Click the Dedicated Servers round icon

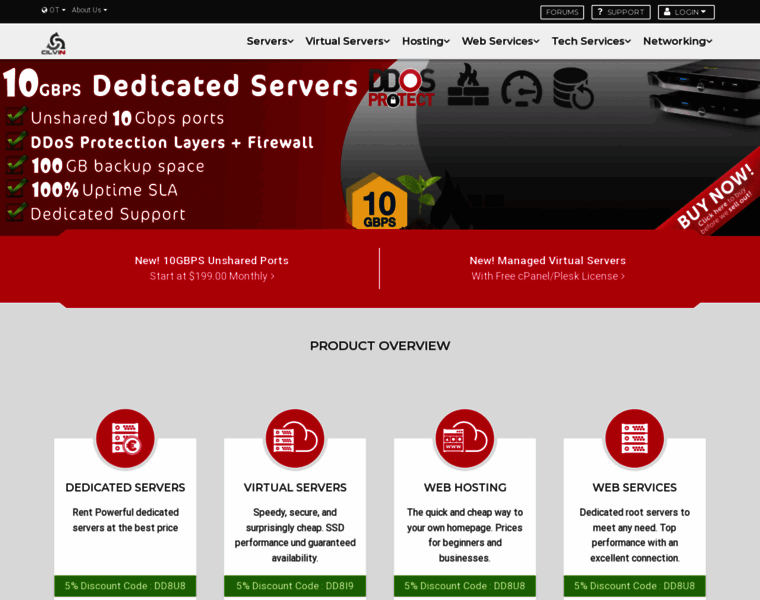(x=126, y=439)
